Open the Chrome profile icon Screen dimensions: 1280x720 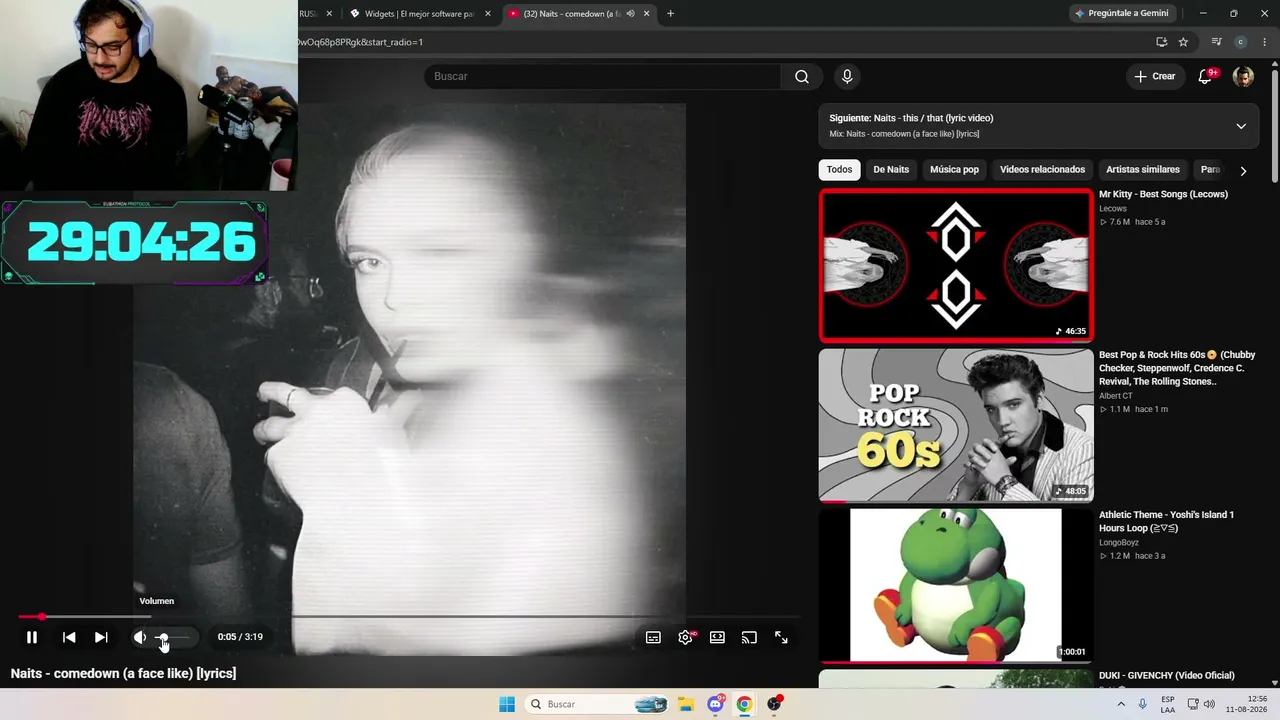click(x=1240, y=42)
